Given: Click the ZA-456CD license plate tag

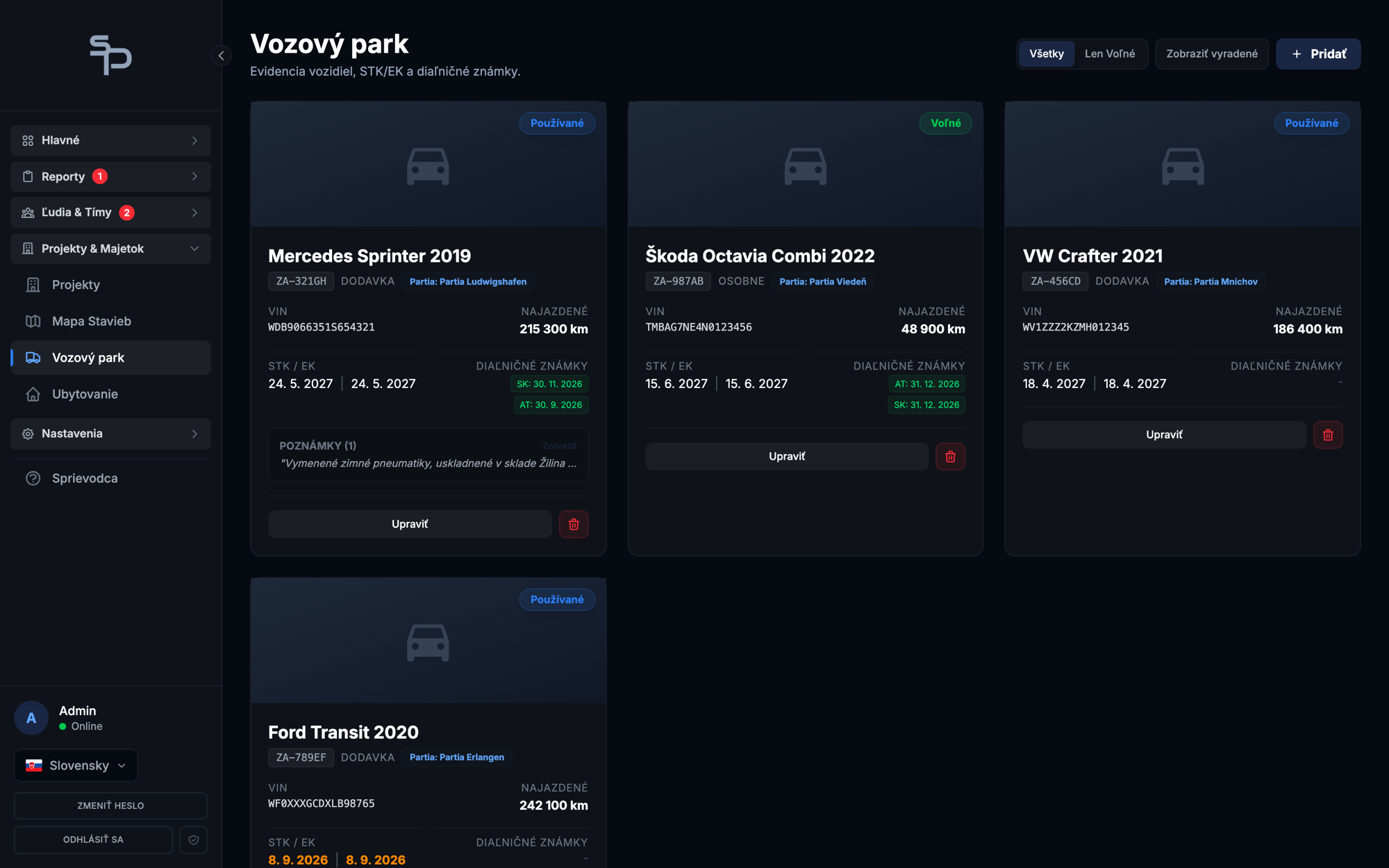Looking at the screenshot, I should (x=1056, y=281).
